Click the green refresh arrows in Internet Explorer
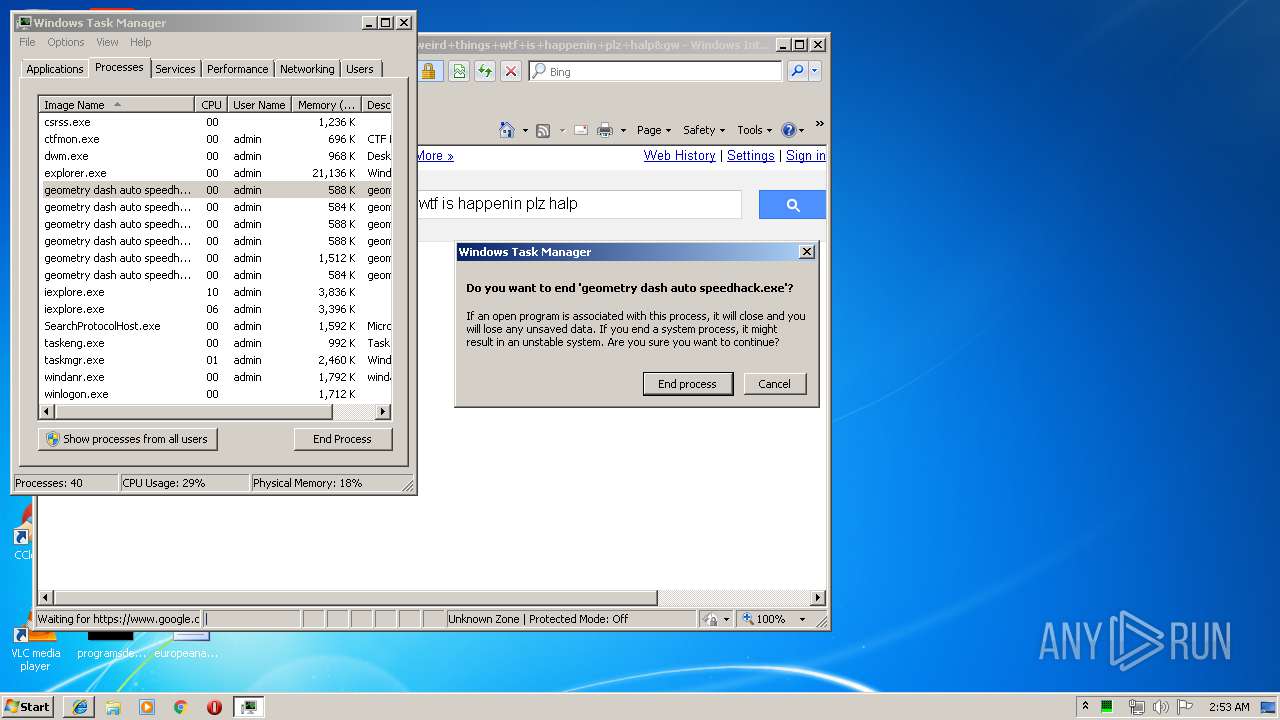This screenshot has width=1280, height=720. [485, 71]
